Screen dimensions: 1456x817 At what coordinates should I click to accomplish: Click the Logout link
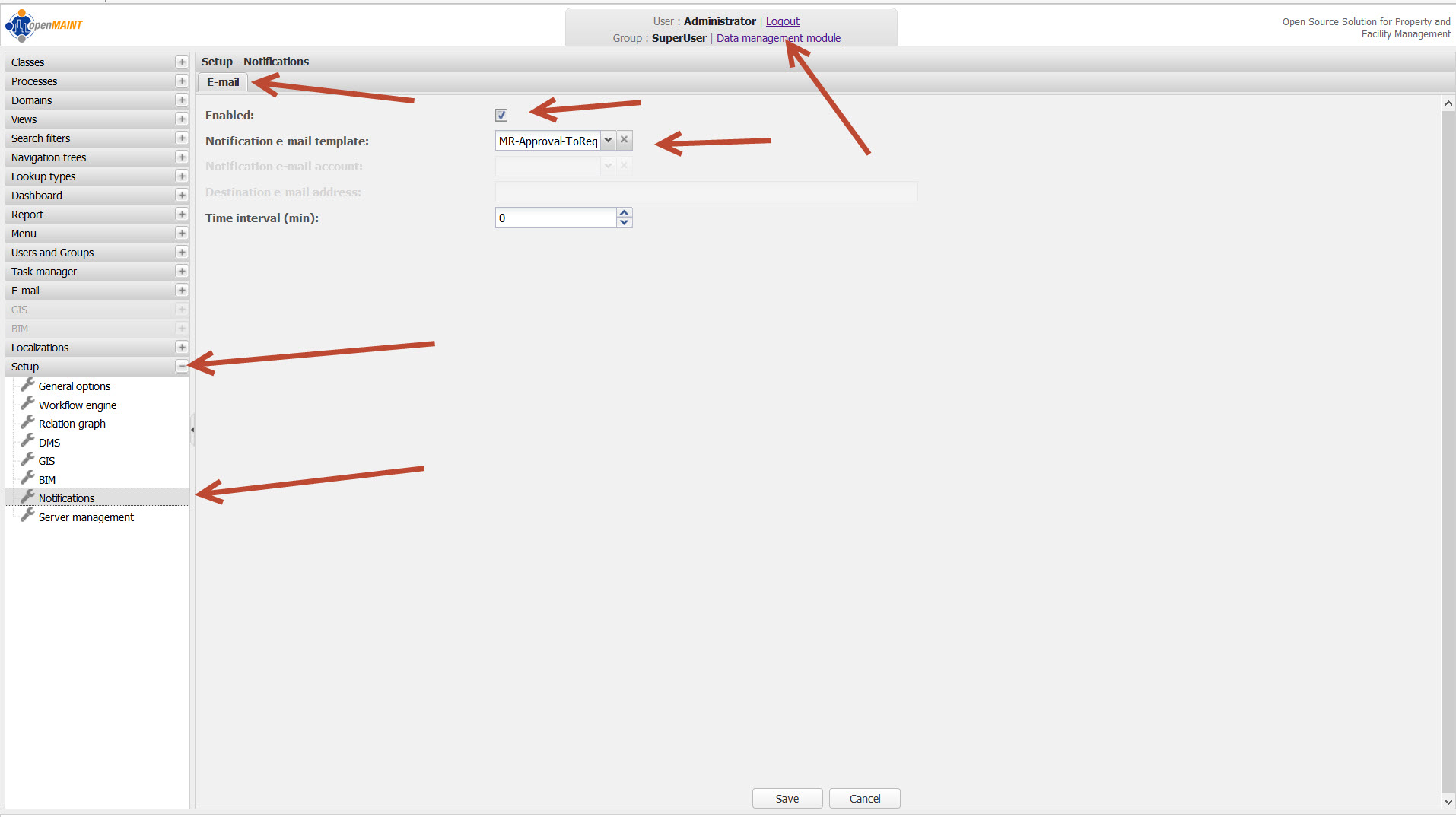pyautogui.click(x=782, y=21)
